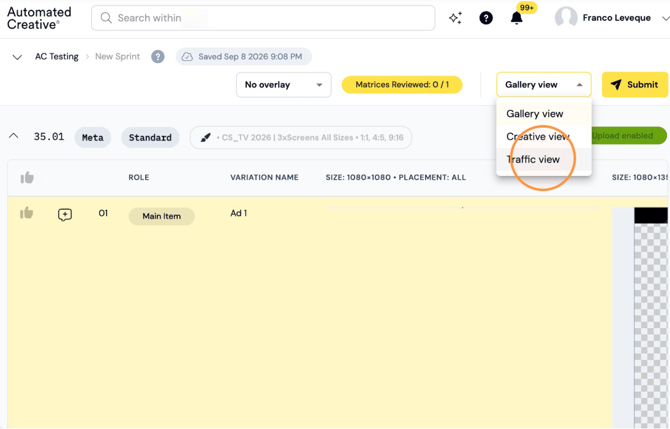
Task: Open the AI sparkle assistant icon
Action: [455, 18]
